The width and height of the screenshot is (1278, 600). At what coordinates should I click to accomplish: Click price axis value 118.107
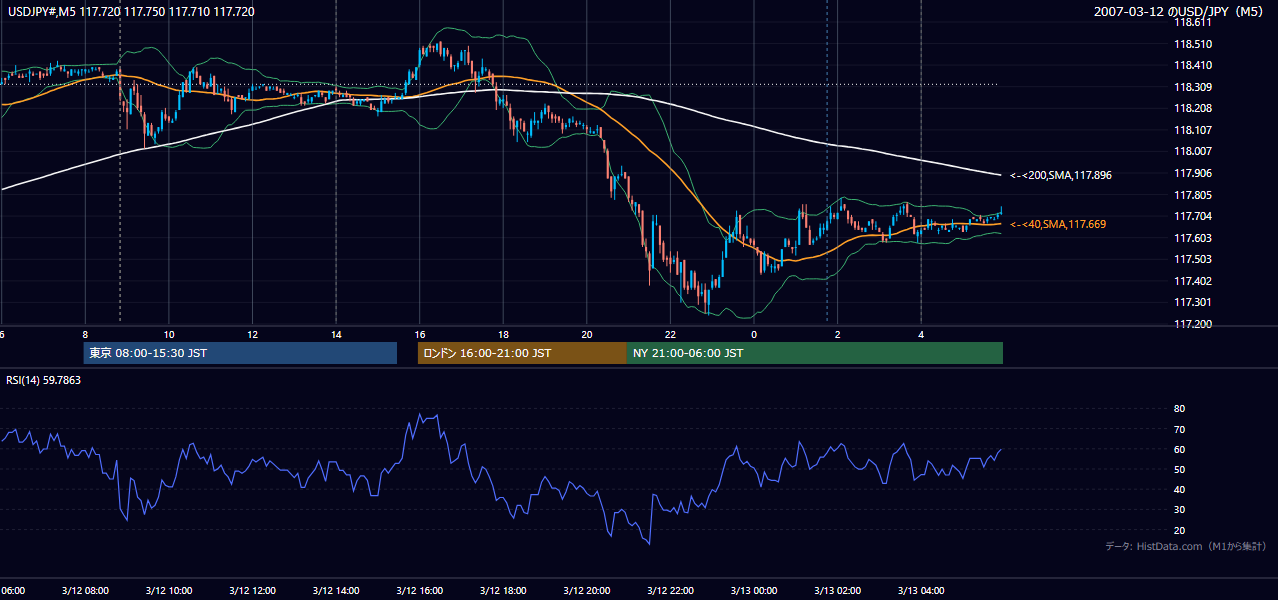pos(1192,130)
